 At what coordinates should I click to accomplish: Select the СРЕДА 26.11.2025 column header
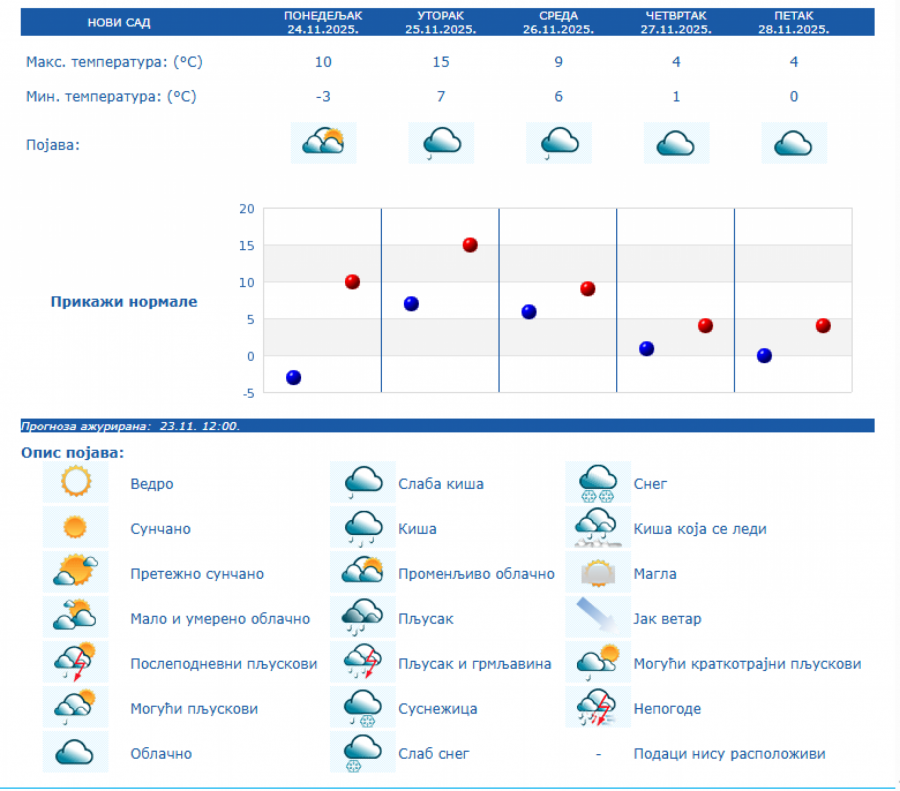pos(558,22)
